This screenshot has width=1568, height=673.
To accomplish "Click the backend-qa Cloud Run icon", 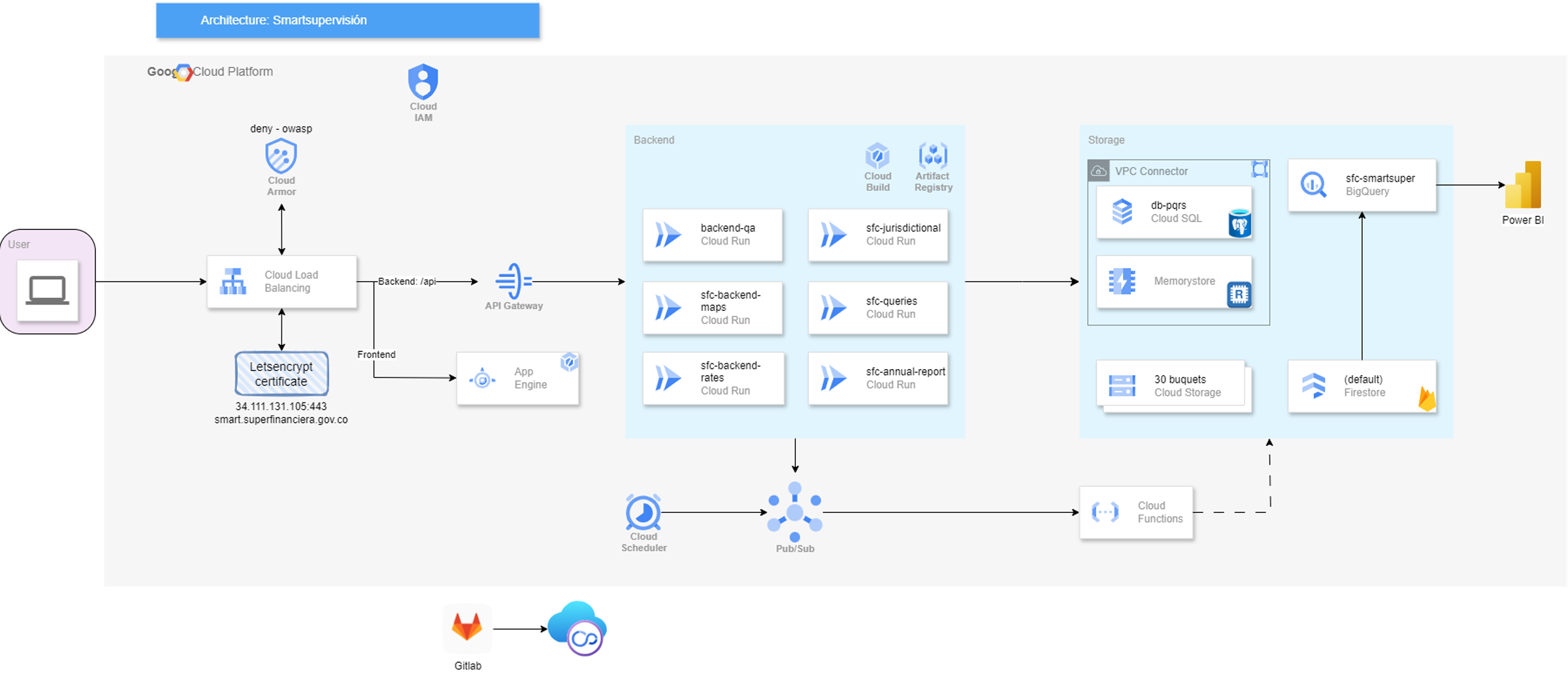I will pyautogui.click(x=668, y=235).
